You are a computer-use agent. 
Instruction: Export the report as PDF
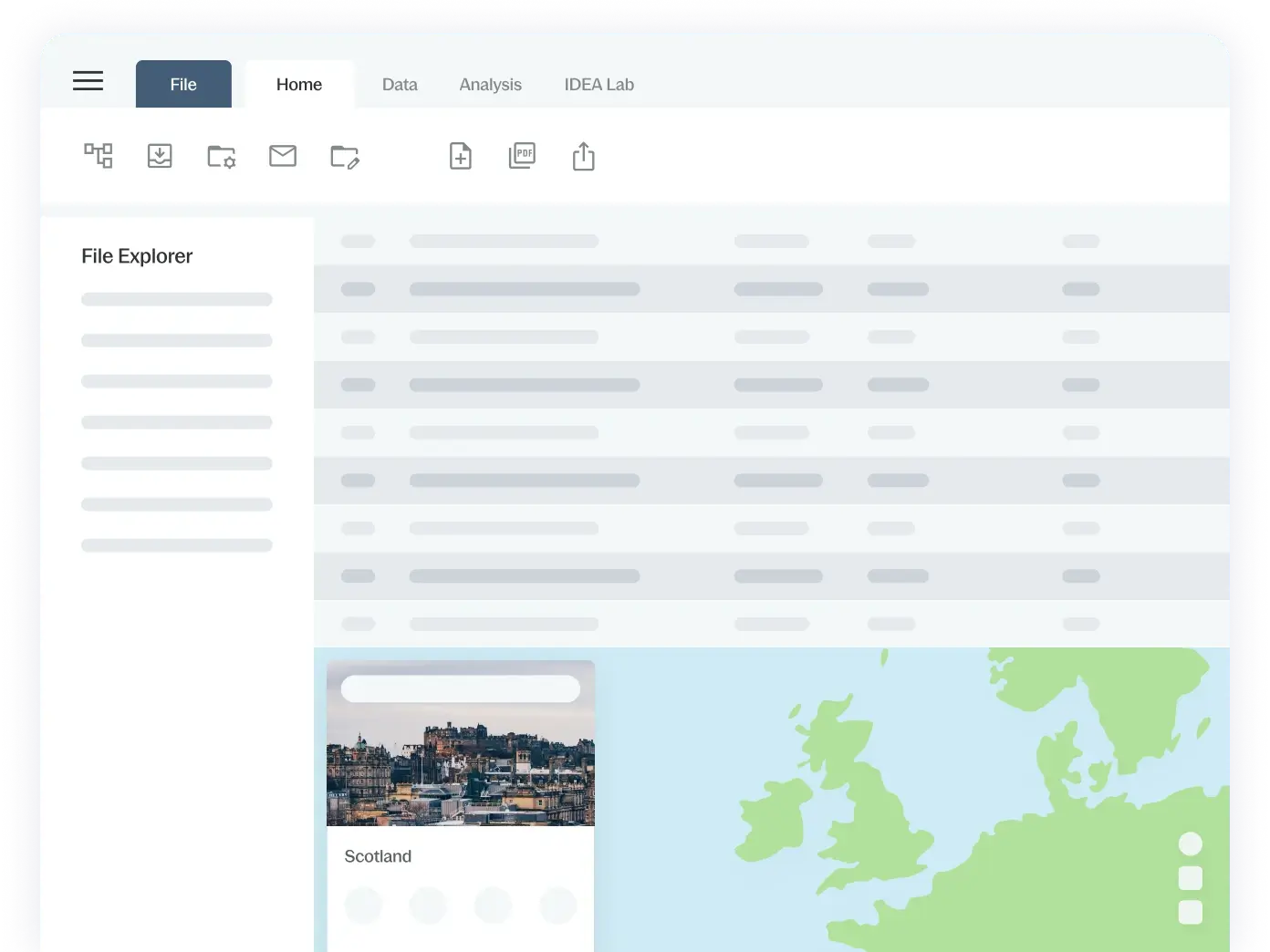point(522,156)
